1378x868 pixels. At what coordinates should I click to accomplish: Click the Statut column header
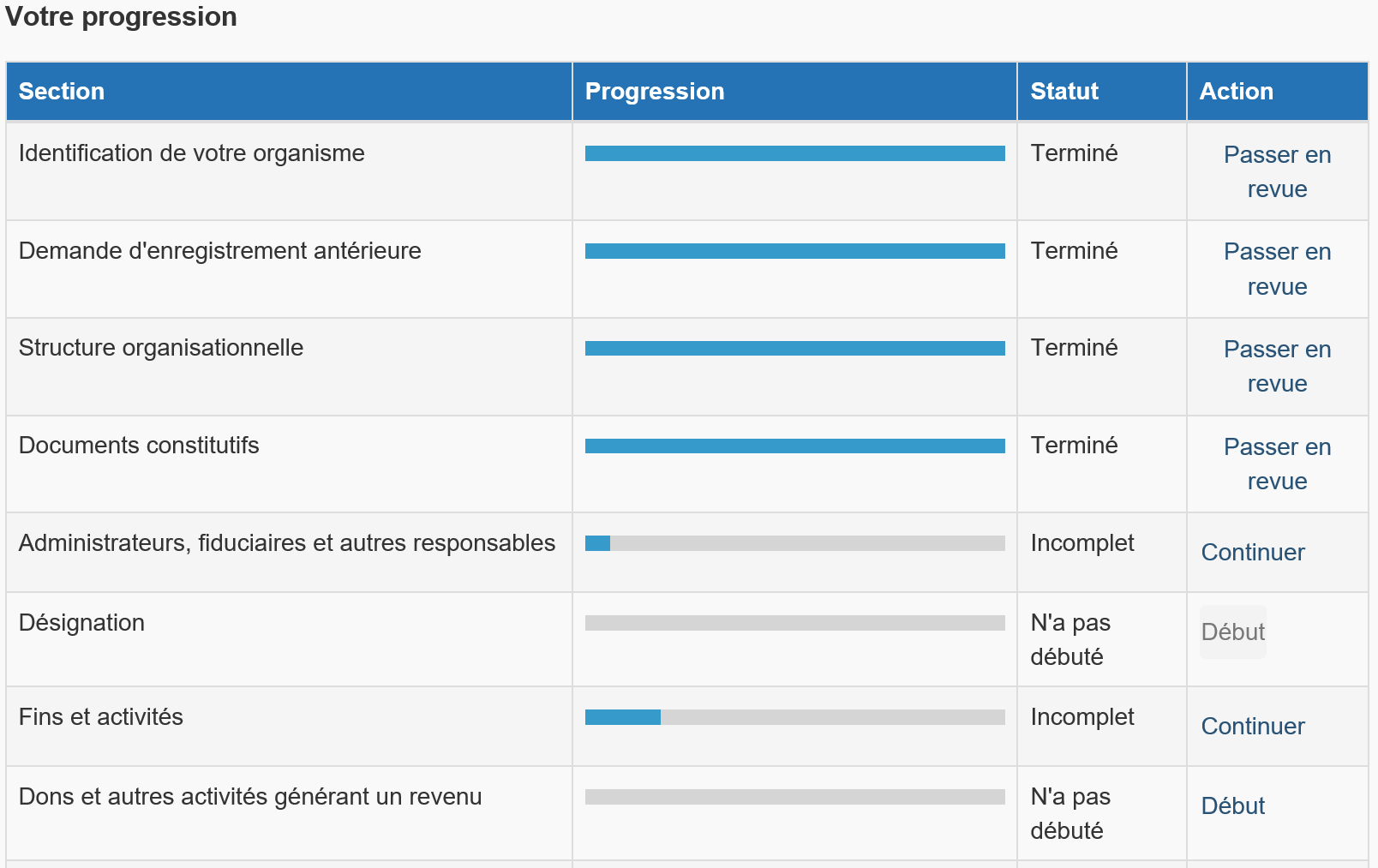click(x=1064, y=92)
